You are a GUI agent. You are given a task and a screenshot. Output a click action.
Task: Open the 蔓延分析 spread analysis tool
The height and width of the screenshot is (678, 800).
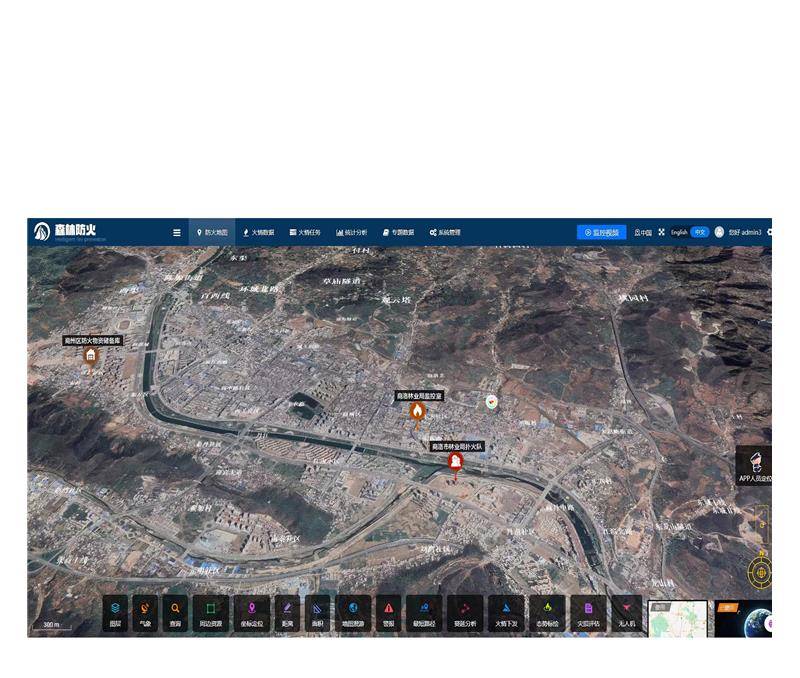click(465, 611)
